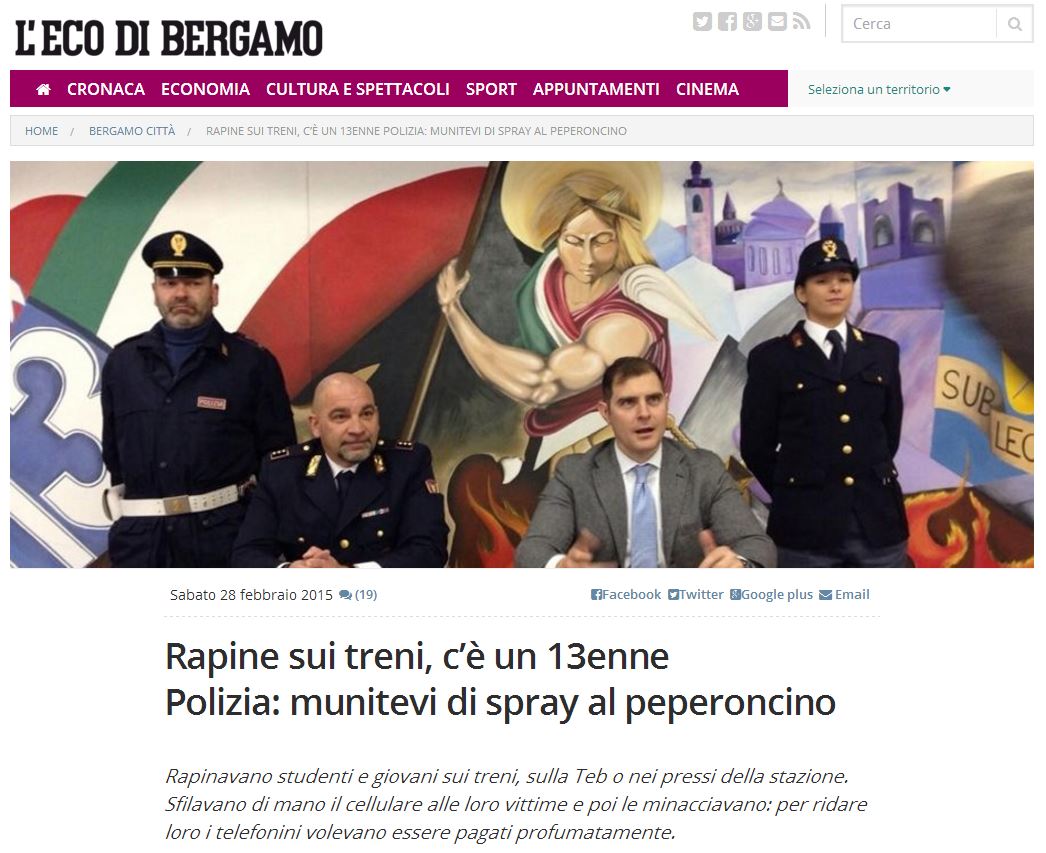Viewport: 1046px width, 853px height.
Task: Open the Sport menu section
Action: 491,89
